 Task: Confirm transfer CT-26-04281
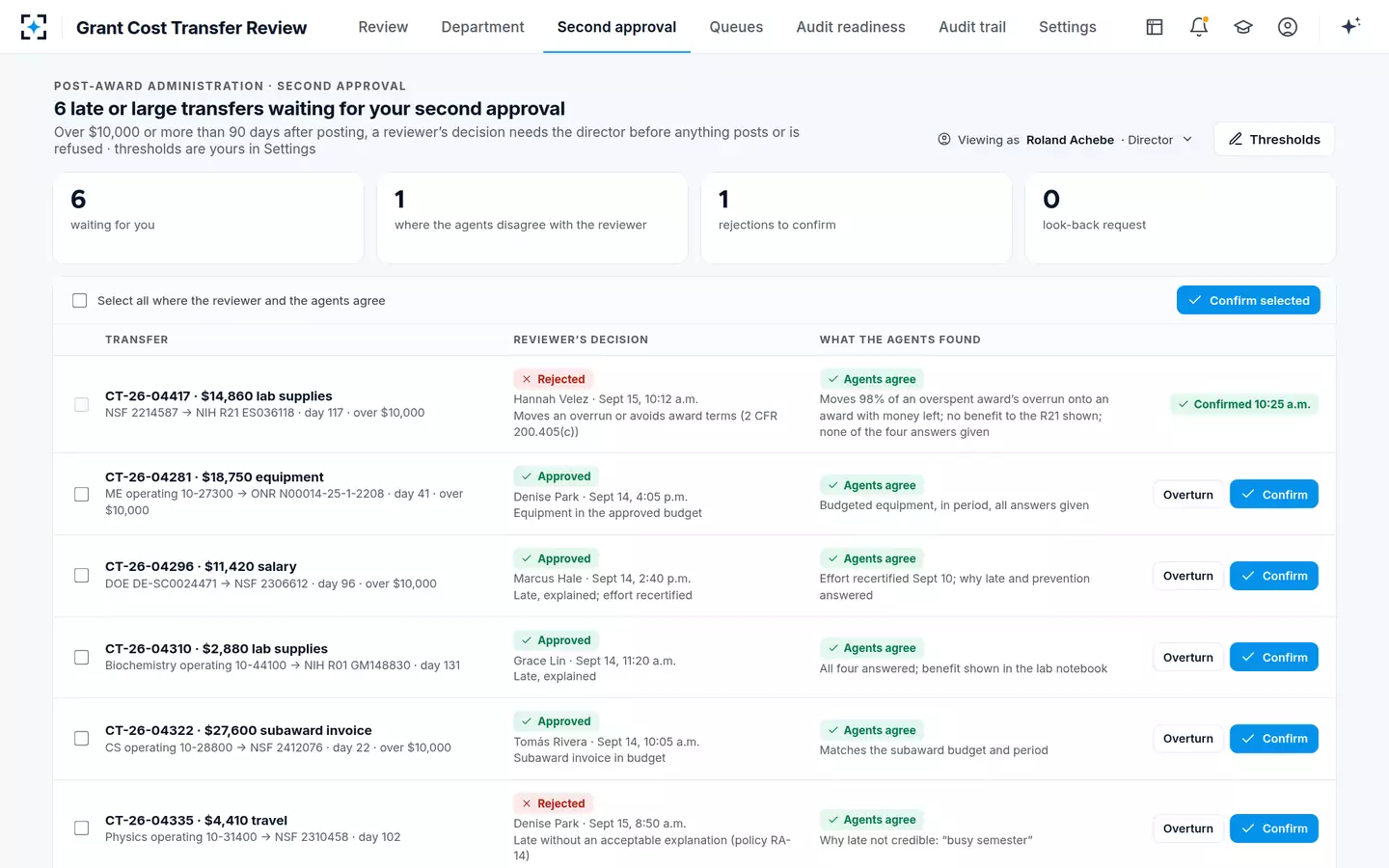click(x=1274, y=495)
